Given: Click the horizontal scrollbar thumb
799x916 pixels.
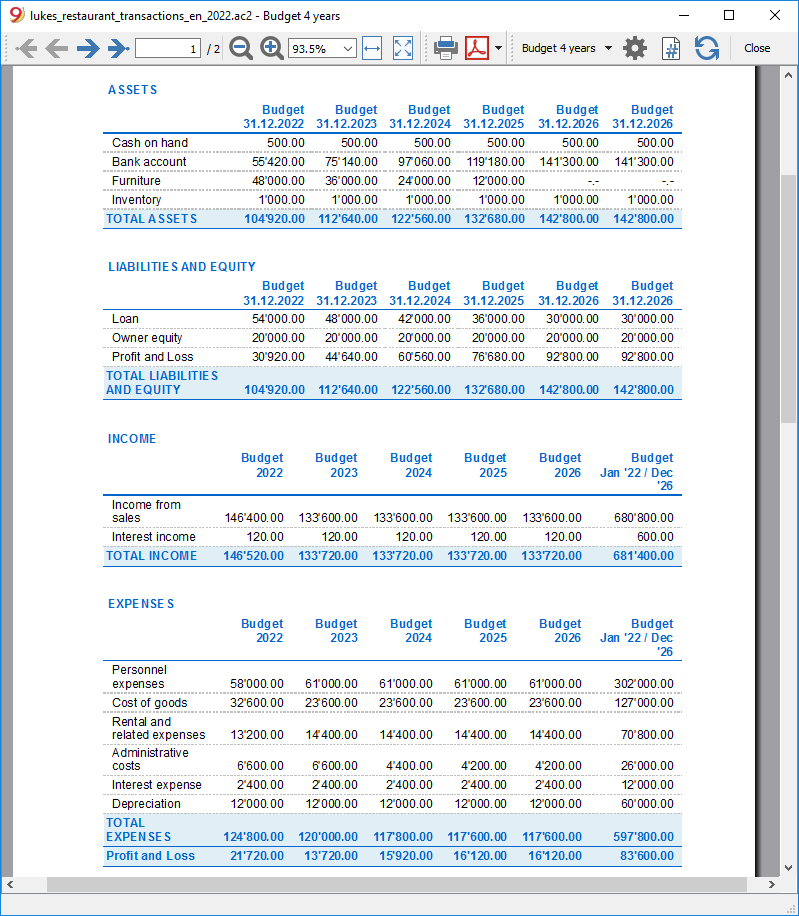Looking at the screenshot, I should pyautogui.click(x=397, y=884).
